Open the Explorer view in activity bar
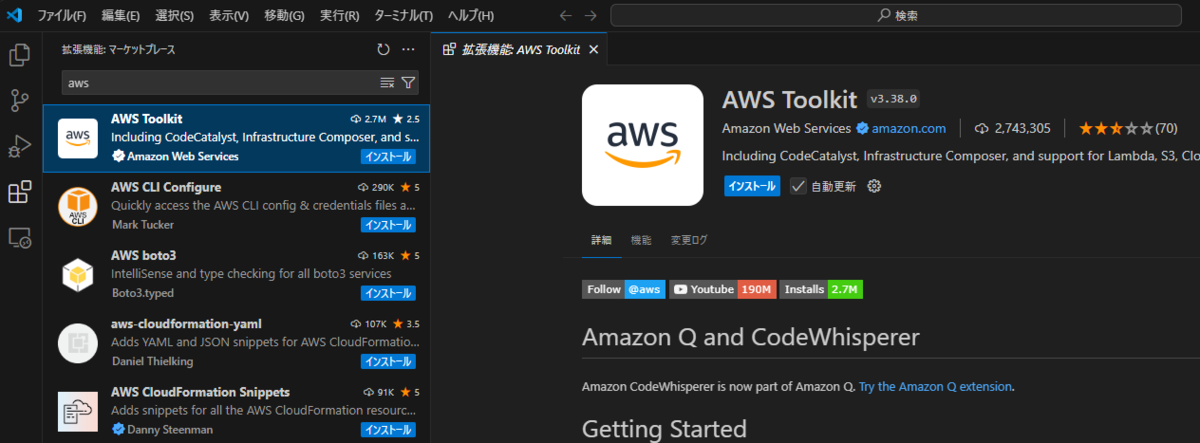Viewport: 1200px width, 443px height. 19,55
